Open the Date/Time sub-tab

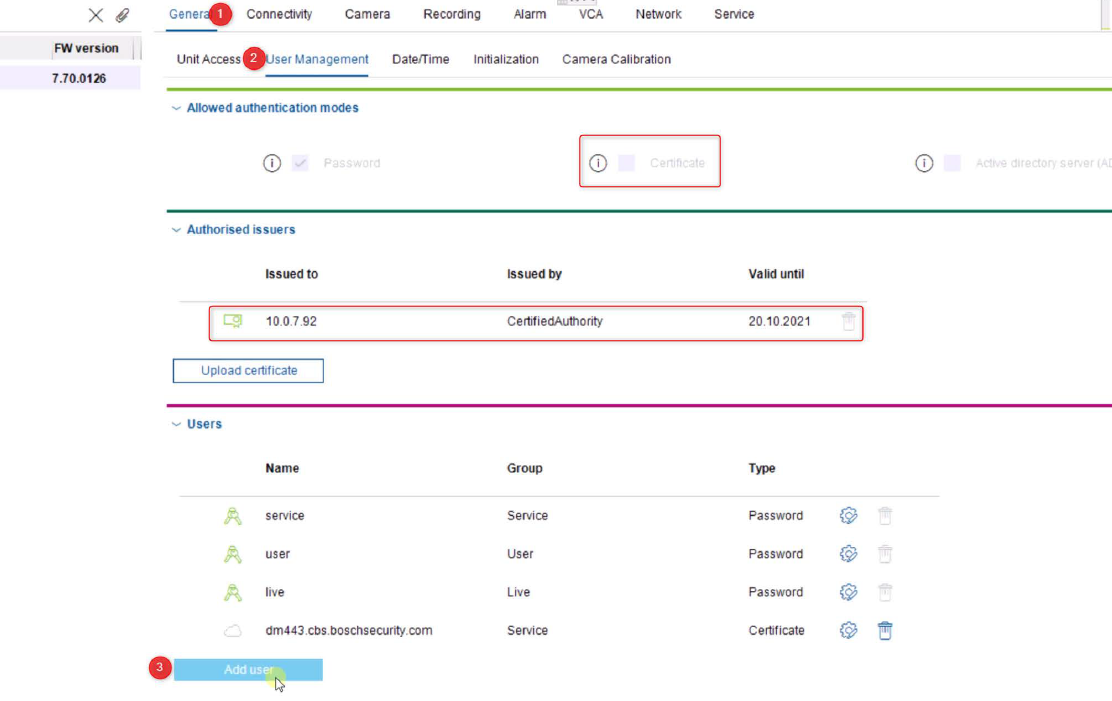(x=420, y=60)
